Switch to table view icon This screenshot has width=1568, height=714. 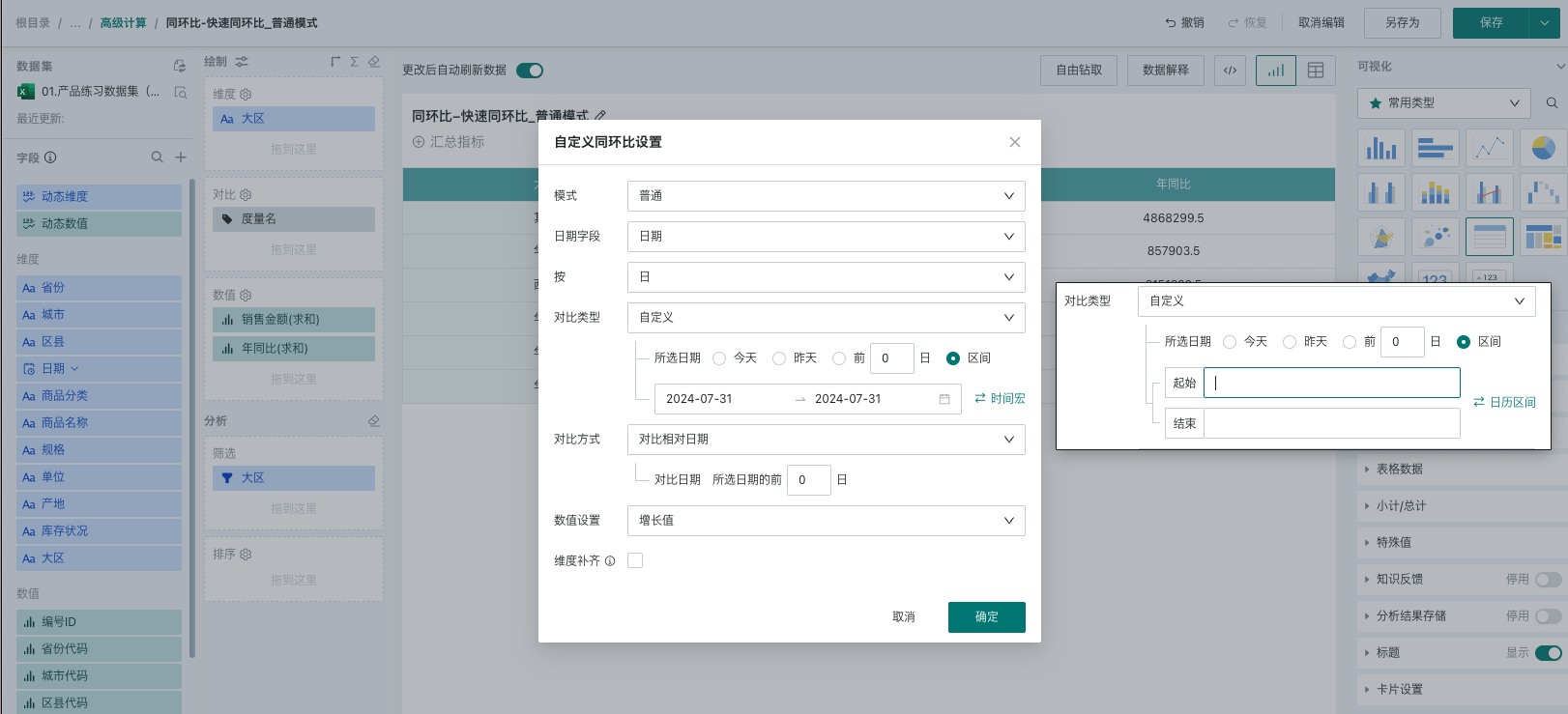point(1316,71)
